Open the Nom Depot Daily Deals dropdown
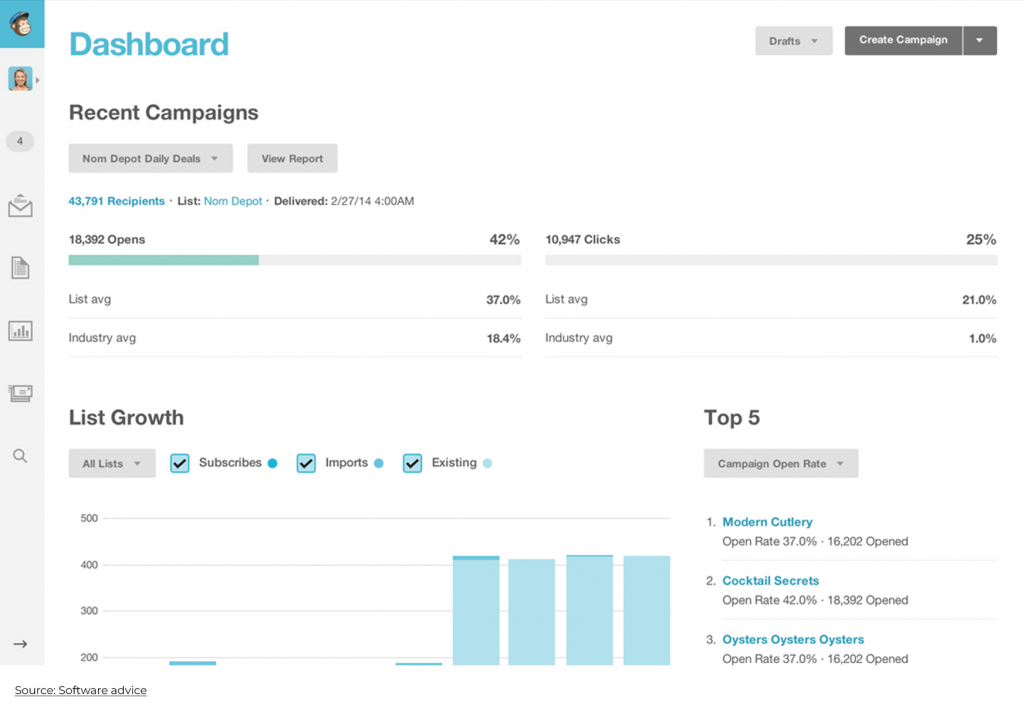The height and width of the screenshot is (707, 1024). coord(150,158)
